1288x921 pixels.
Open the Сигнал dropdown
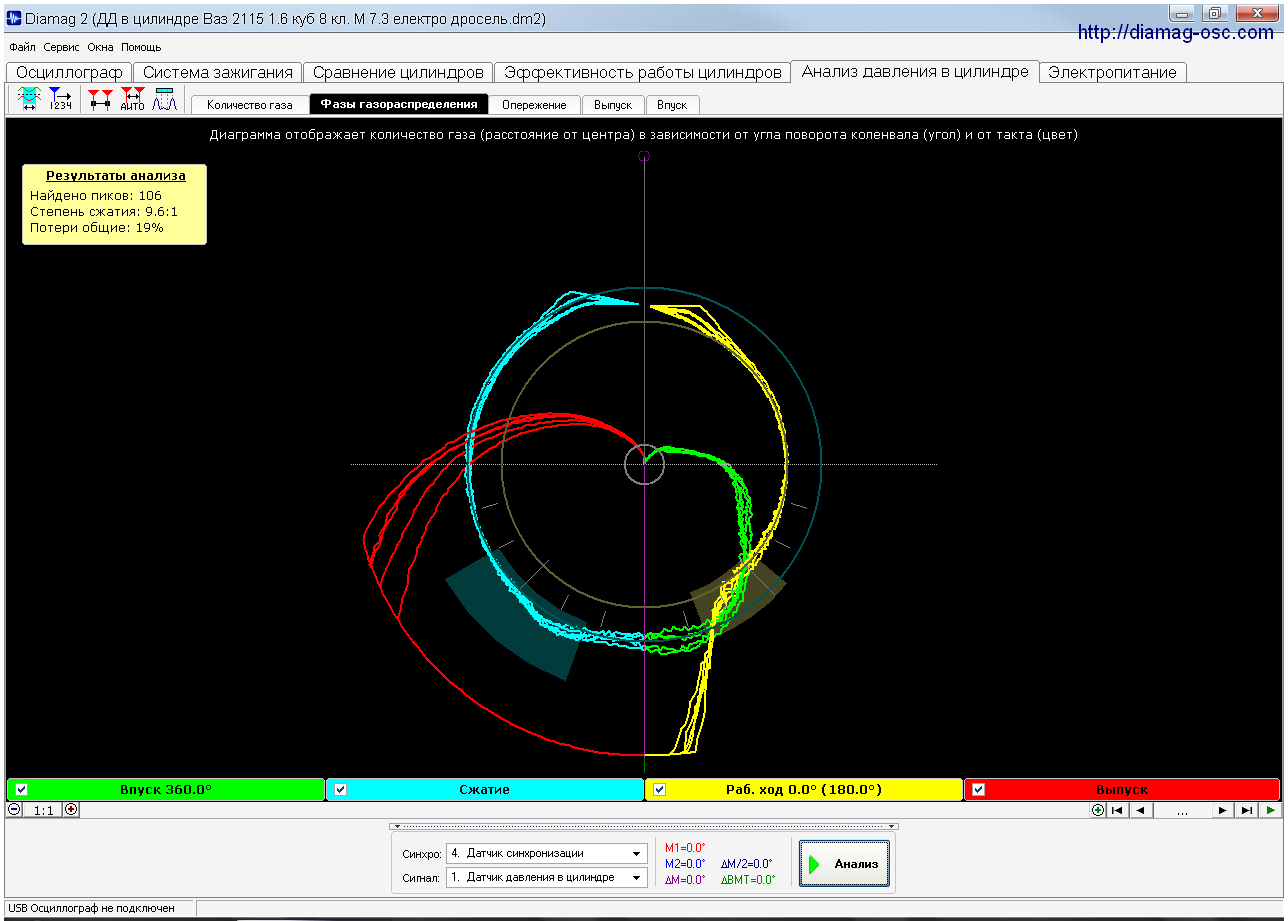point(547,877)
